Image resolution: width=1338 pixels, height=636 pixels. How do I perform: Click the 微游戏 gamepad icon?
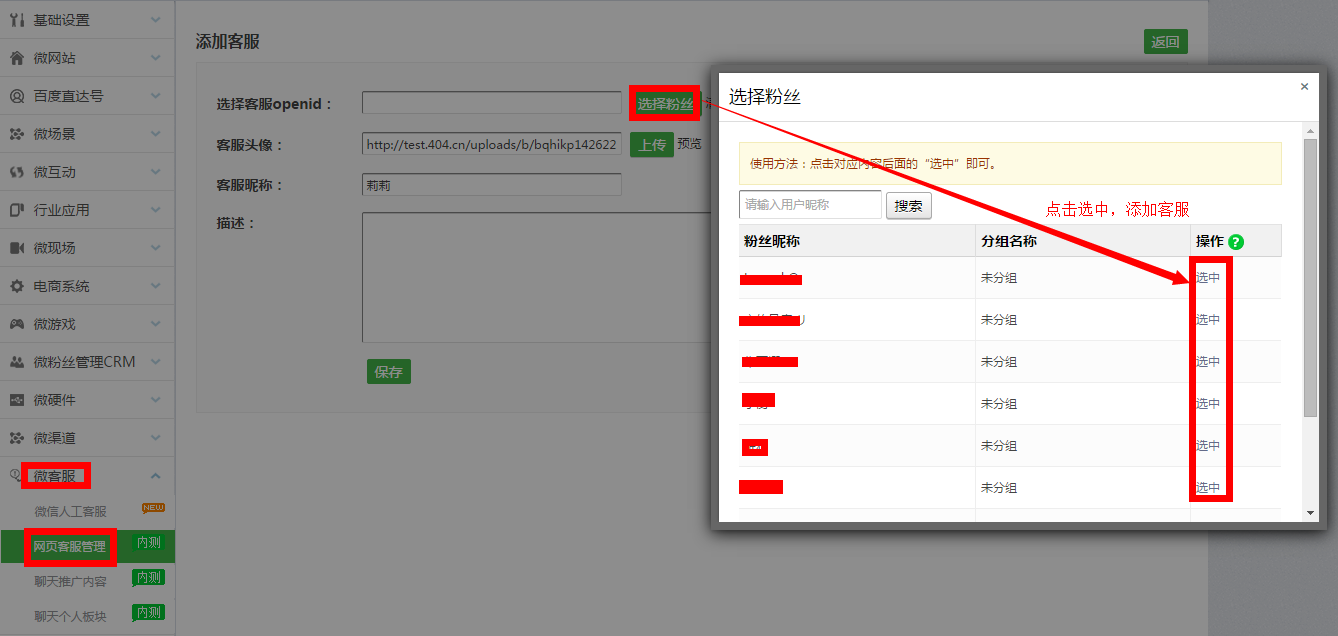point(16,324)
